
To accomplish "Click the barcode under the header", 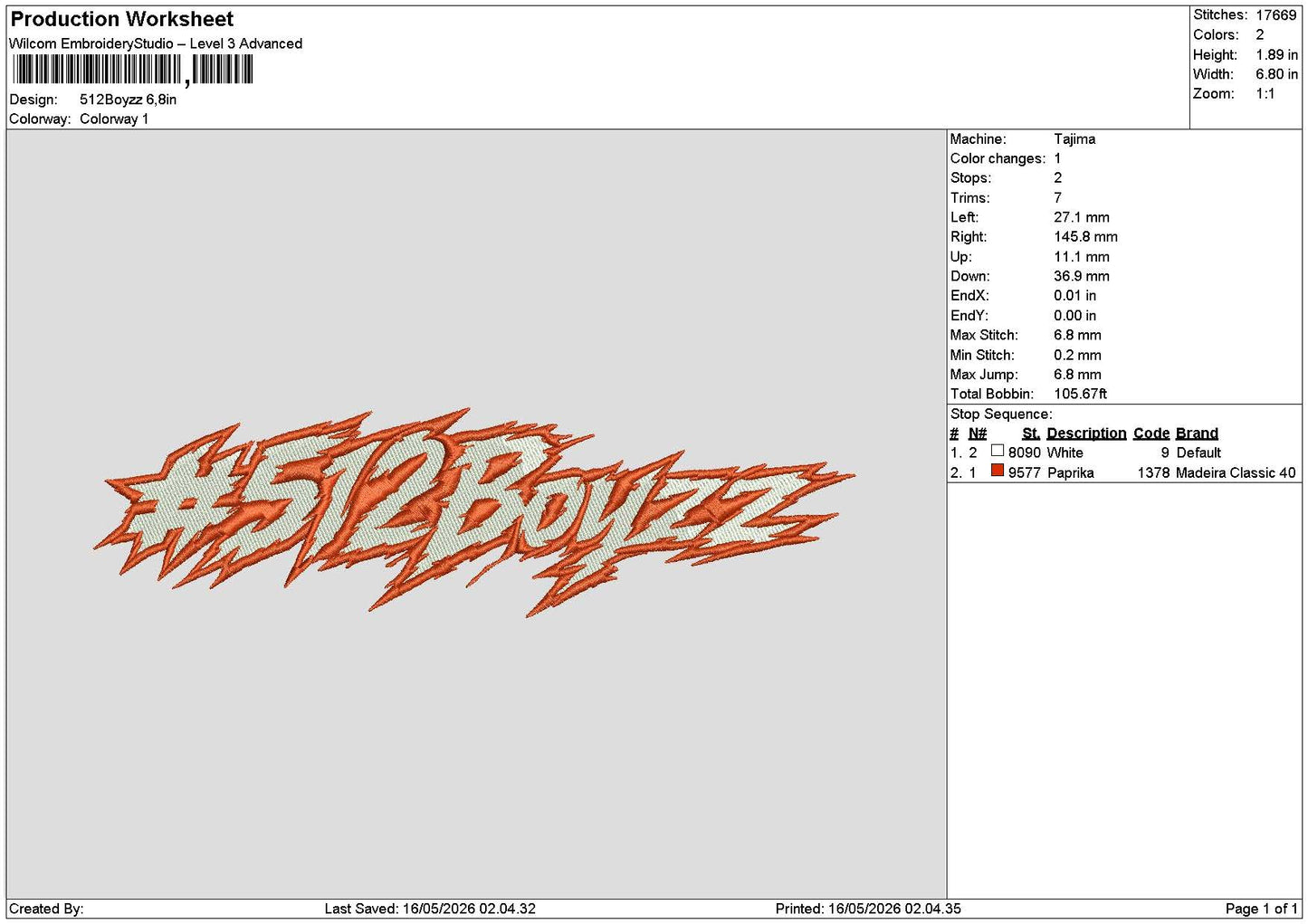I will pos(133,70).
